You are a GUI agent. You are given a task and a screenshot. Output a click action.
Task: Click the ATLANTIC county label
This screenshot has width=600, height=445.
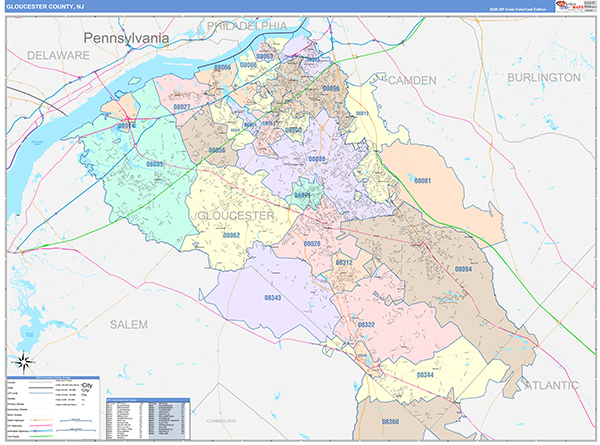tap(549, 384)
